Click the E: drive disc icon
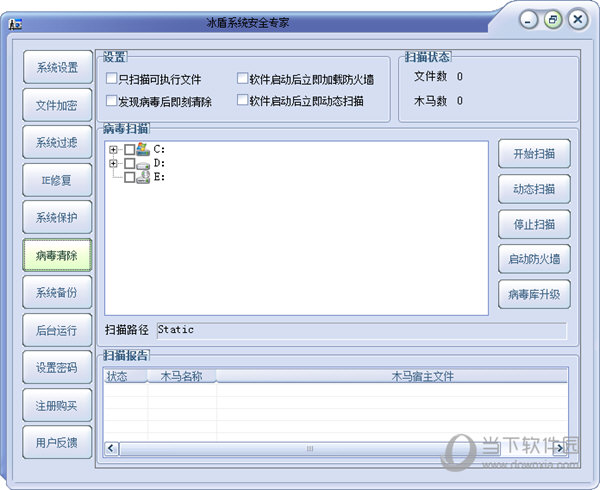The height and width of the screenshot is (490, 600). pyautogui.click(x=143, y=177)
